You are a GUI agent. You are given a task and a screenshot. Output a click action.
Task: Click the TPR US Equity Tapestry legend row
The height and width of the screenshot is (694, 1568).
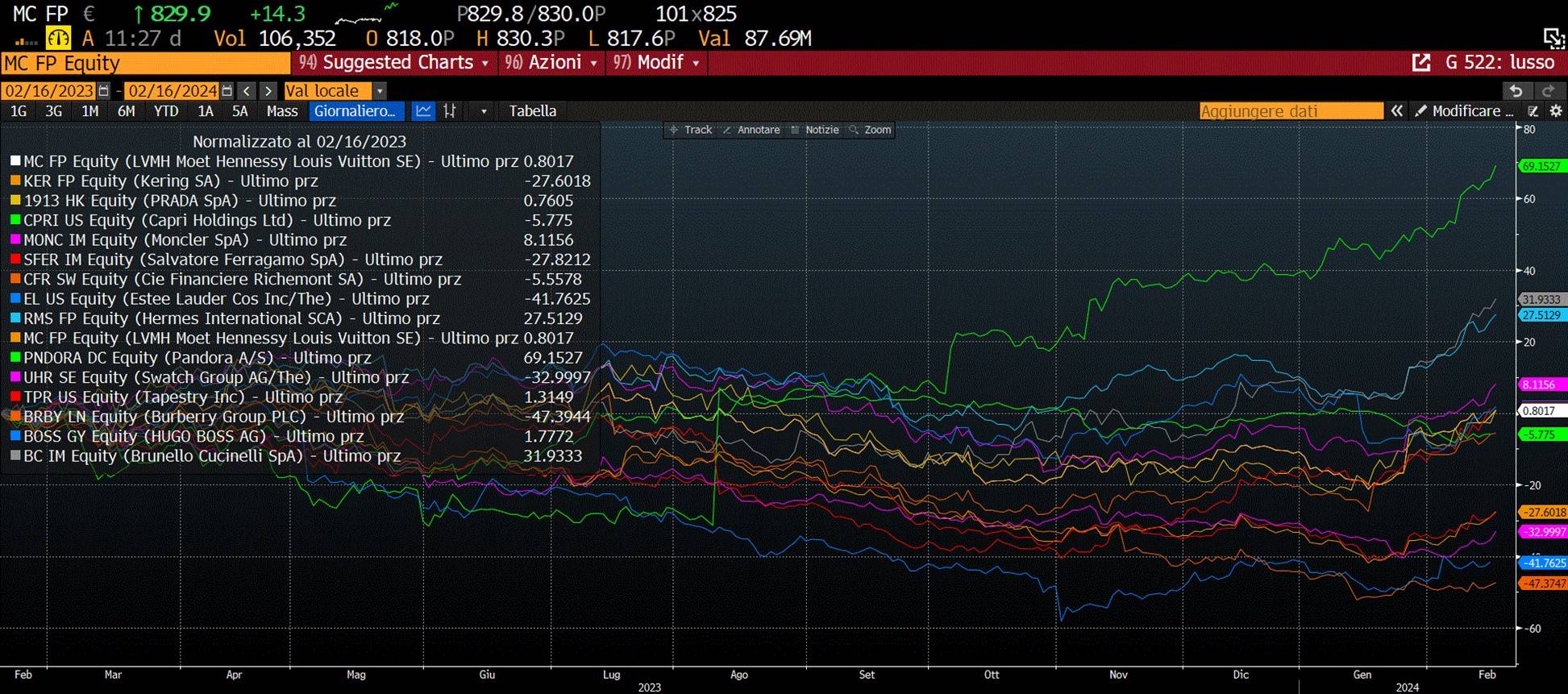[301, 397]
